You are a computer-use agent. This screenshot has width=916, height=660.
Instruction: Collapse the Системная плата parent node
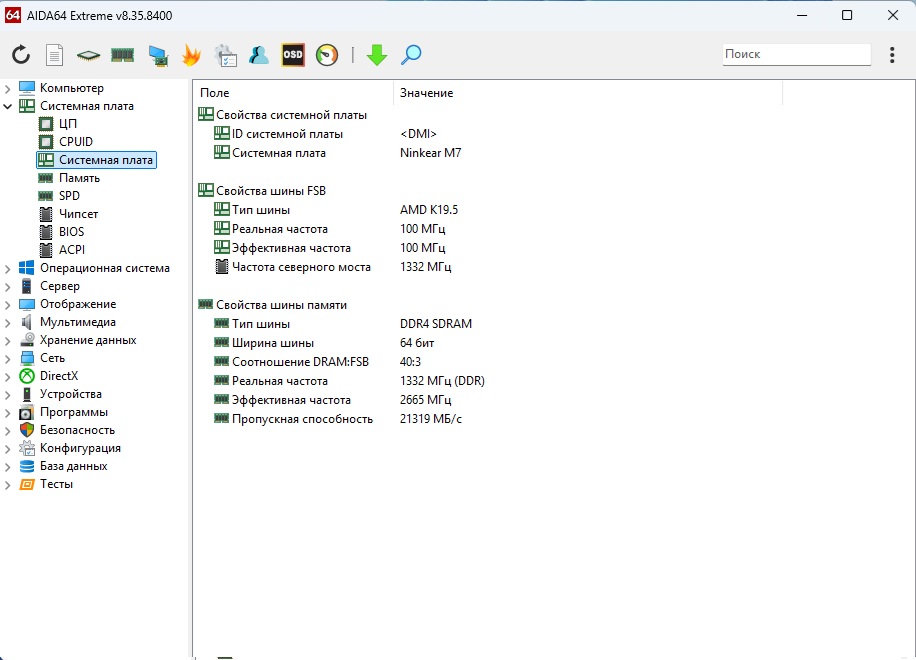click(8, 106)
